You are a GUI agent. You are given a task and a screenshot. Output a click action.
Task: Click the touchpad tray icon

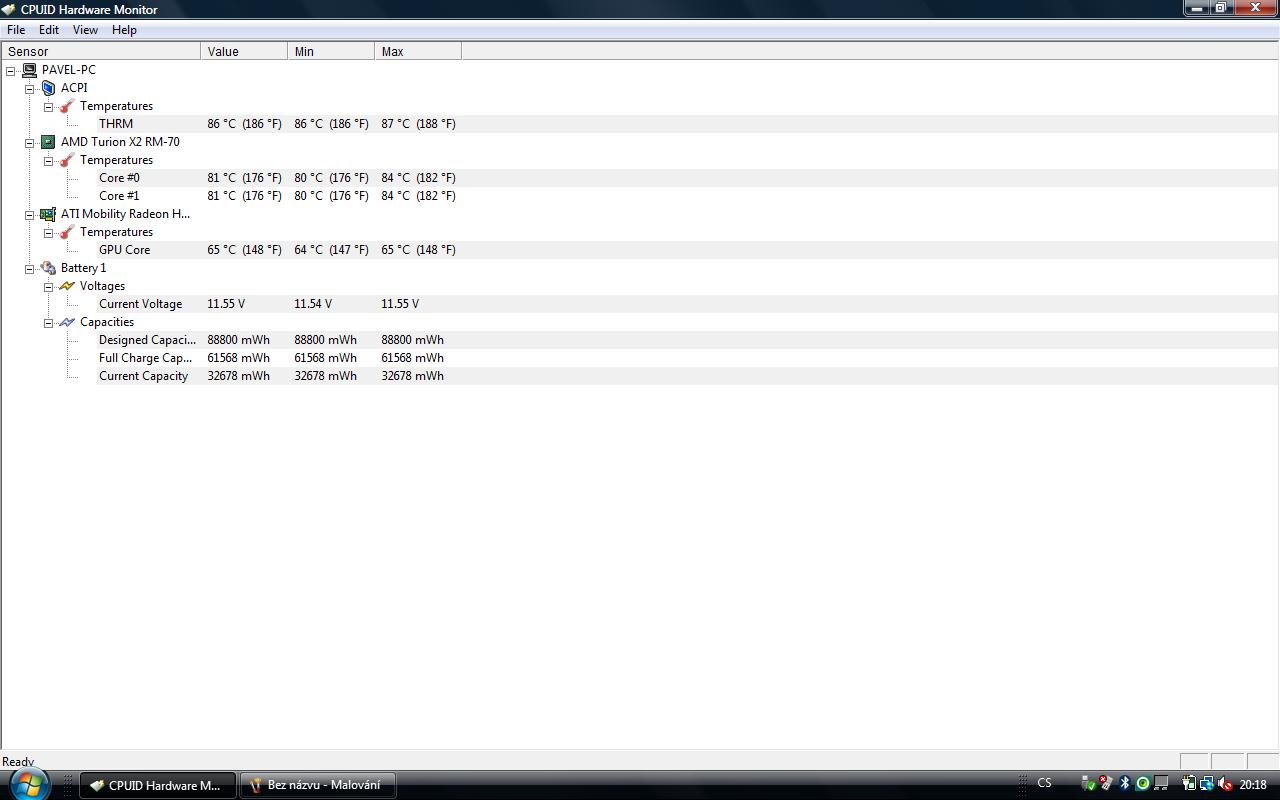coord(1161,783)
